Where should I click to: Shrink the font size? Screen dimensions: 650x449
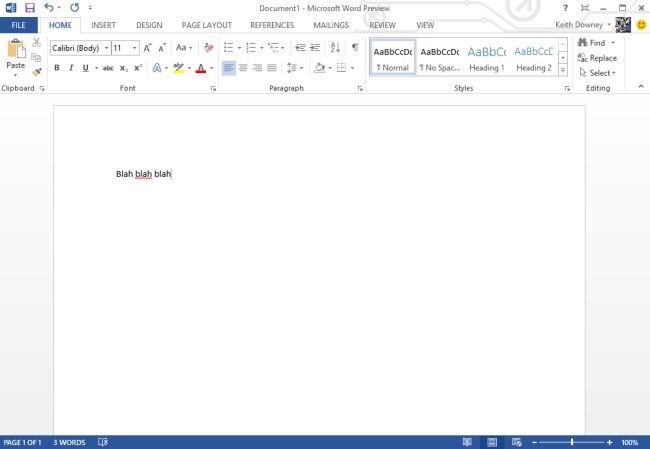click(162, 48)
